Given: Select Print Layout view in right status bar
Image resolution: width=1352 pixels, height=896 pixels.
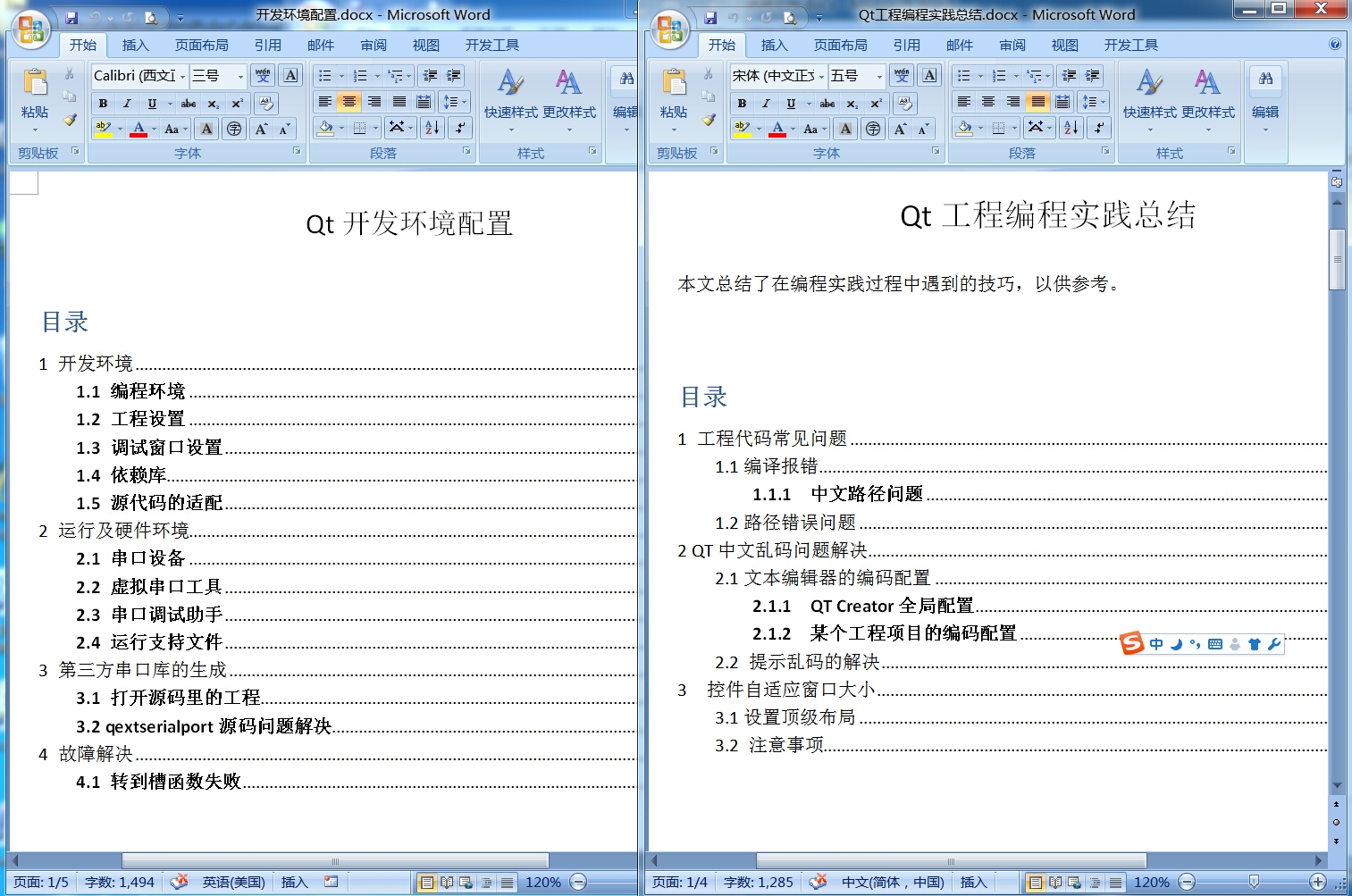Looking at the screenshot, I should click(1035, 883).
